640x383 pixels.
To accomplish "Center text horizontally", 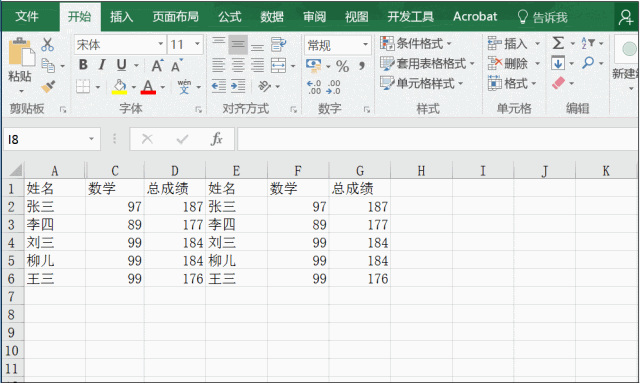I will [x=238, y=65].
